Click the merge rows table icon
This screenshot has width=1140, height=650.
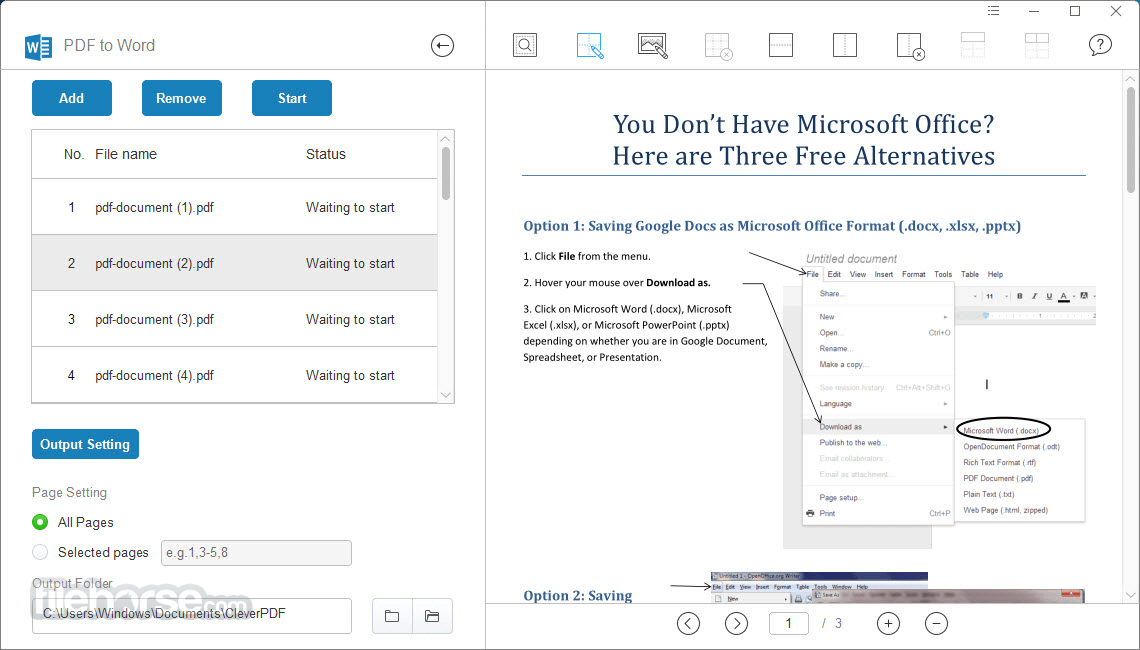pos(973,45)
